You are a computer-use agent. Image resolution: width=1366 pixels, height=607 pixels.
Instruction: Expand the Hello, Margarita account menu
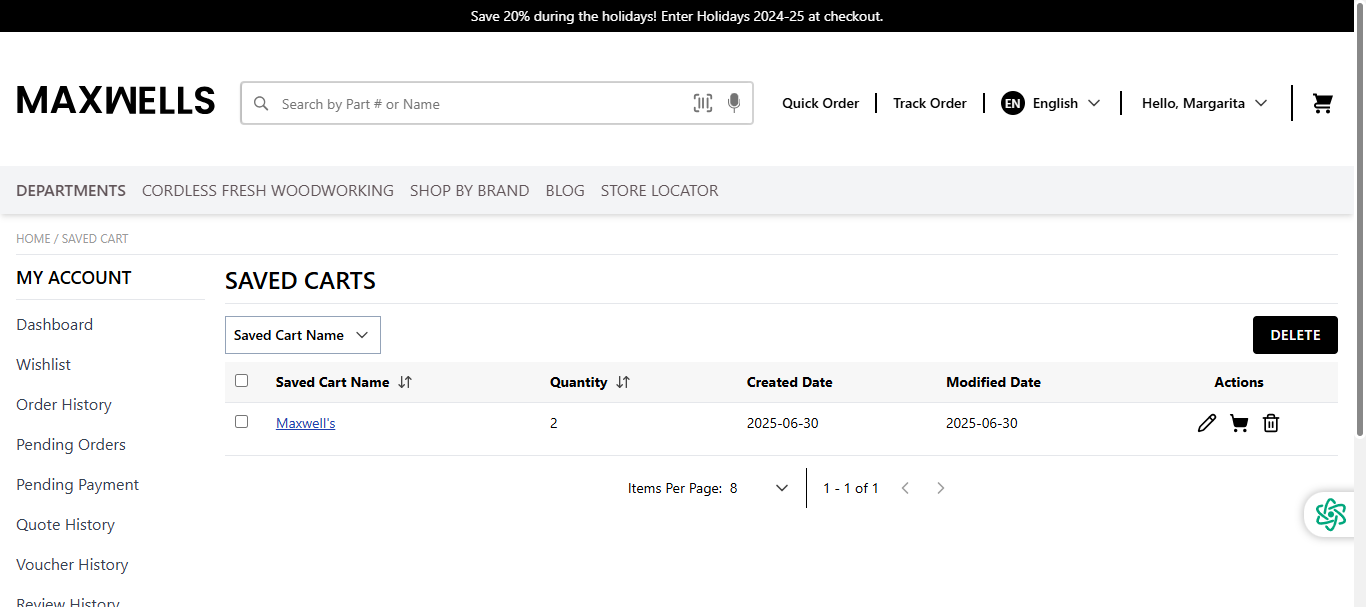1205,103
